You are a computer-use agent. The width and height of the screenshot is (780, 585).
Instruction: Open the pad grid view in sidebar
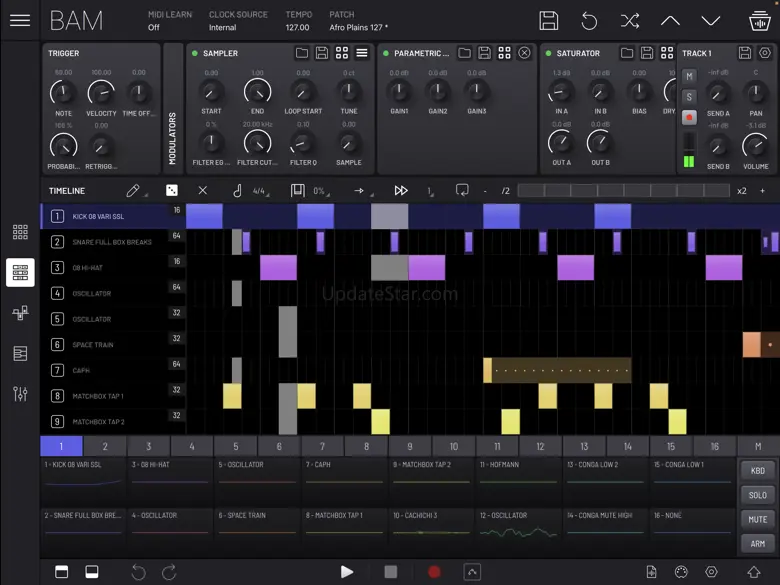coord(20,232)
